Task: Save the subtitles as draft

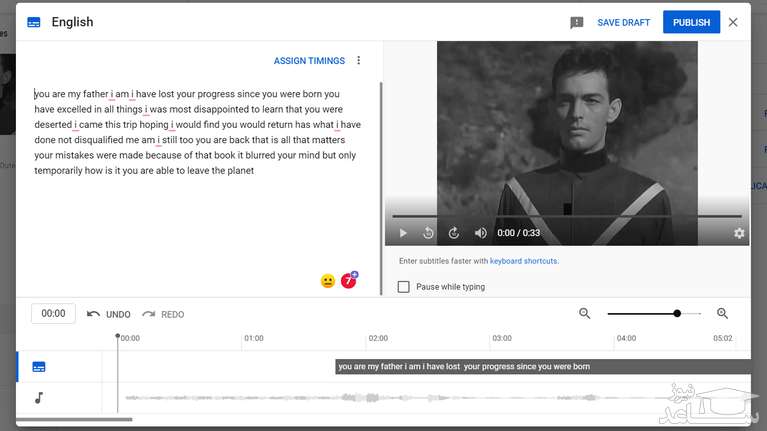Action: pyautogui.click(x=623, y=23)
